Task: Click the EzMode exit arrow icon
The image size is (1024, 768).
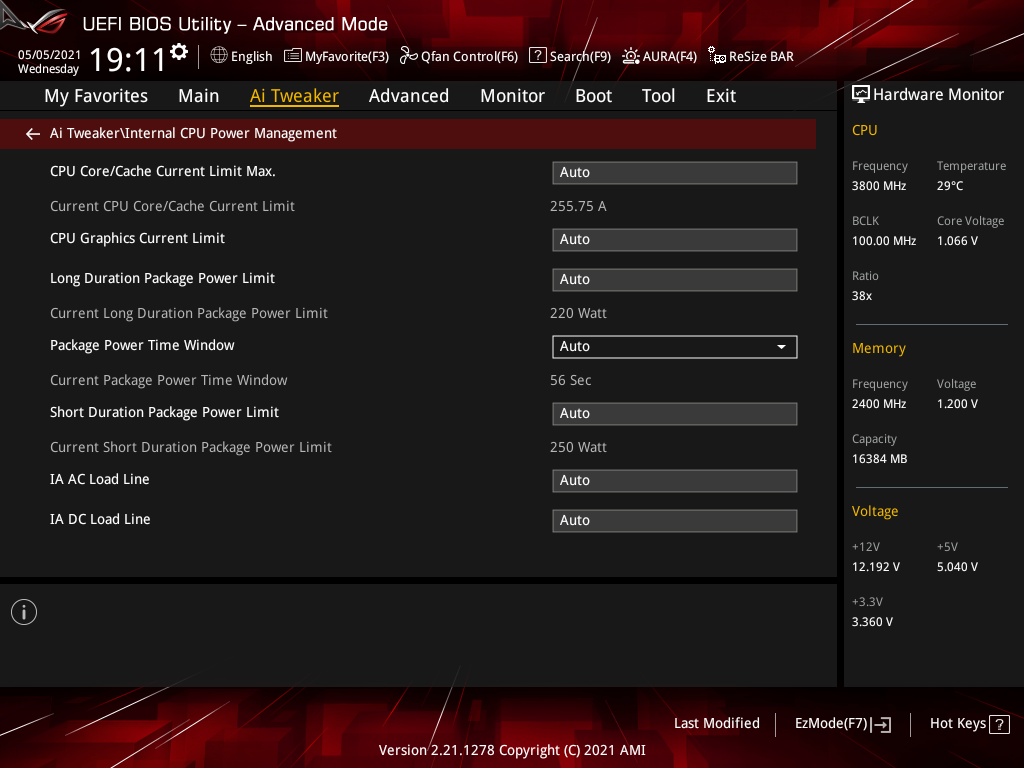Action: pyautogui.click(x=881, y=724)
